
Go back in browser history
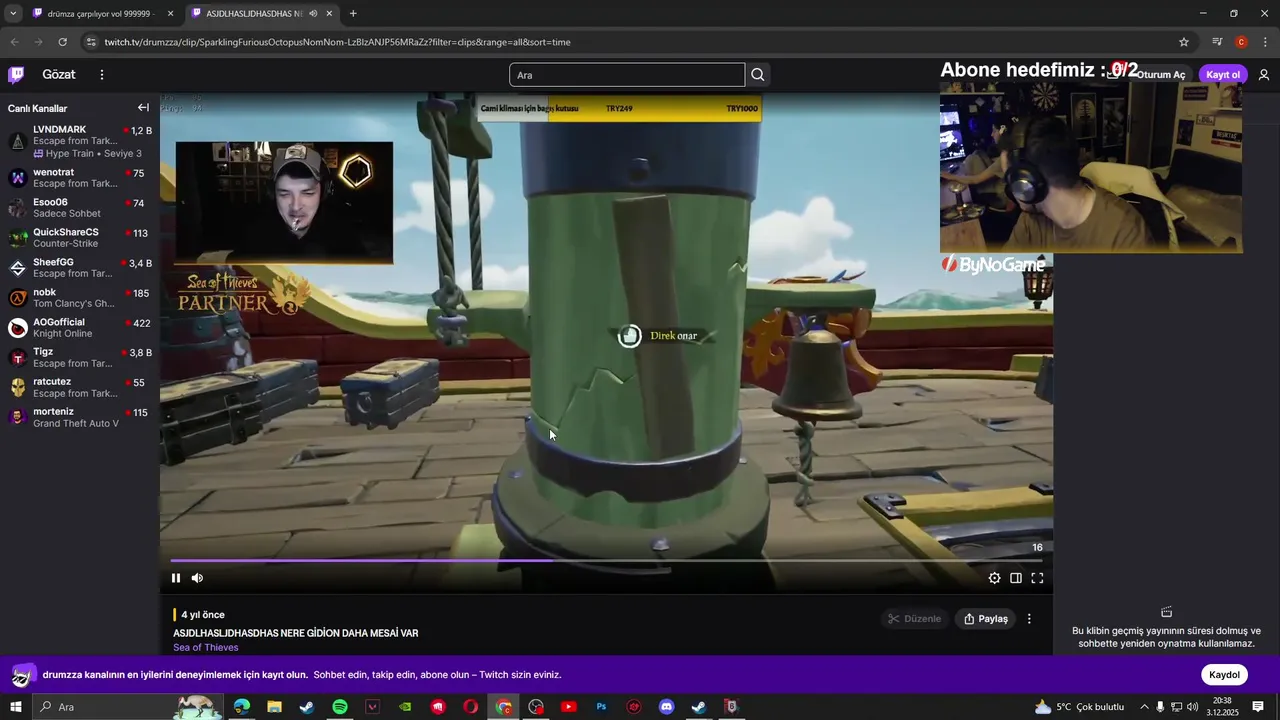click(x=13, y=42)
